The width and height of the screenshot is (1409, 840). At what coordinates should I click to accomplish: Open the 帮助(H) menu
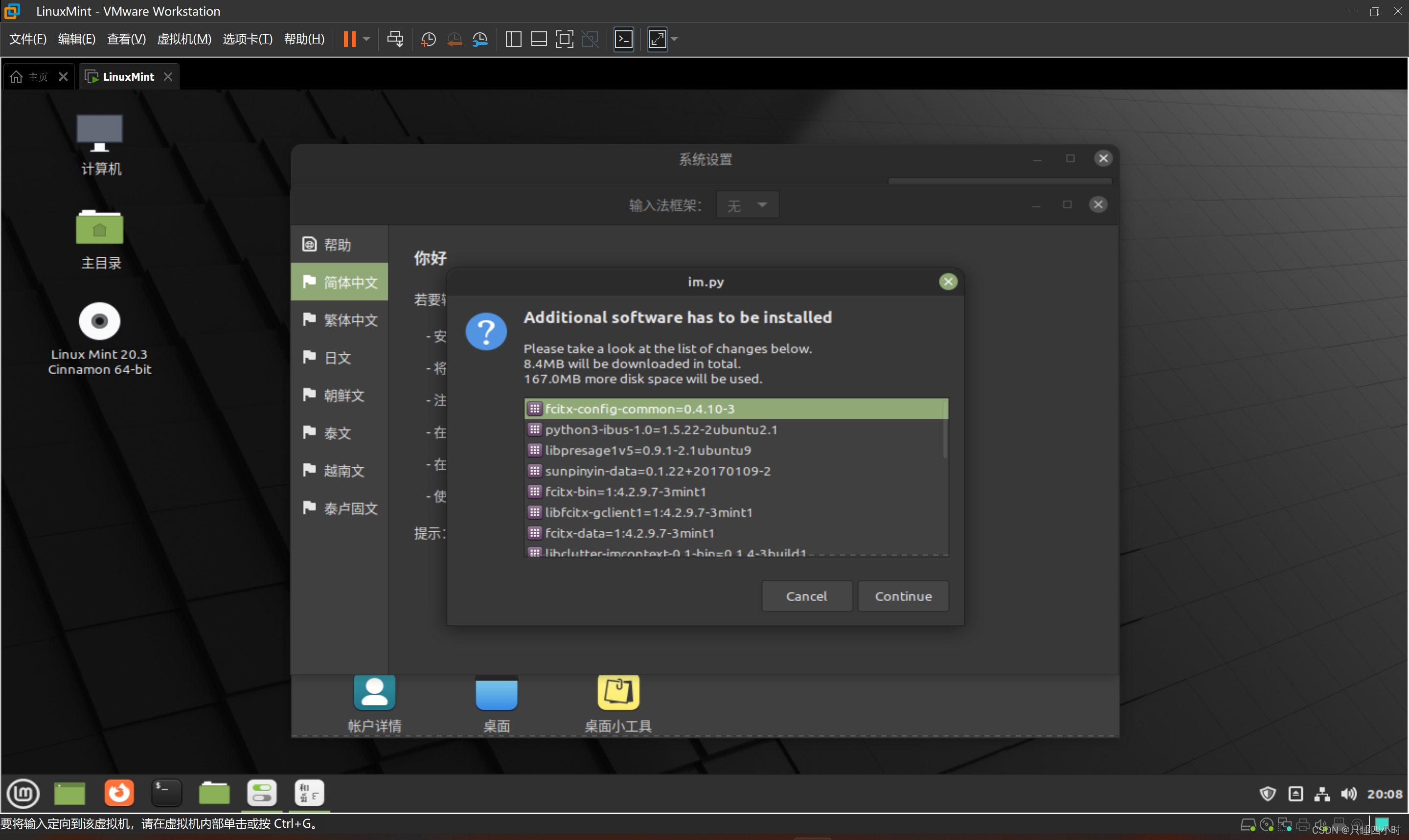(x=304, y=39)
